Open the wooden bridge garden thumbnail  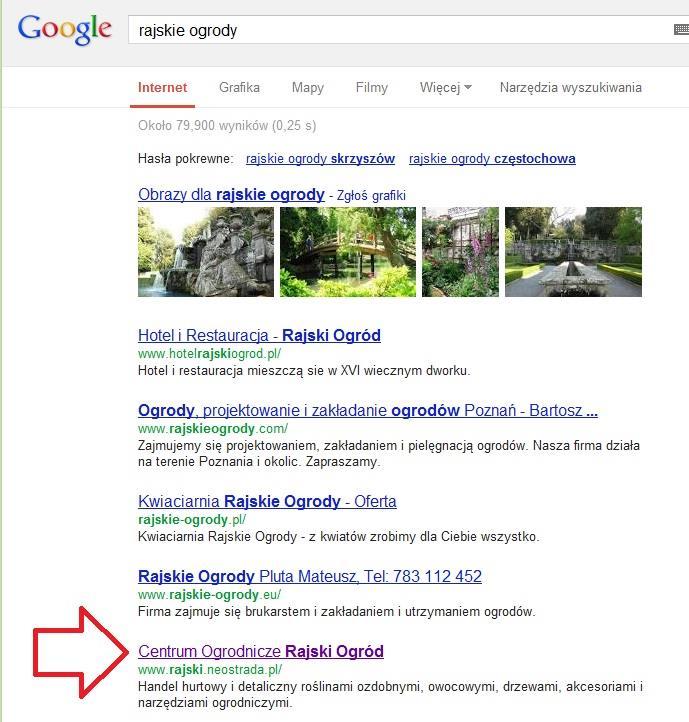[348, 252]
